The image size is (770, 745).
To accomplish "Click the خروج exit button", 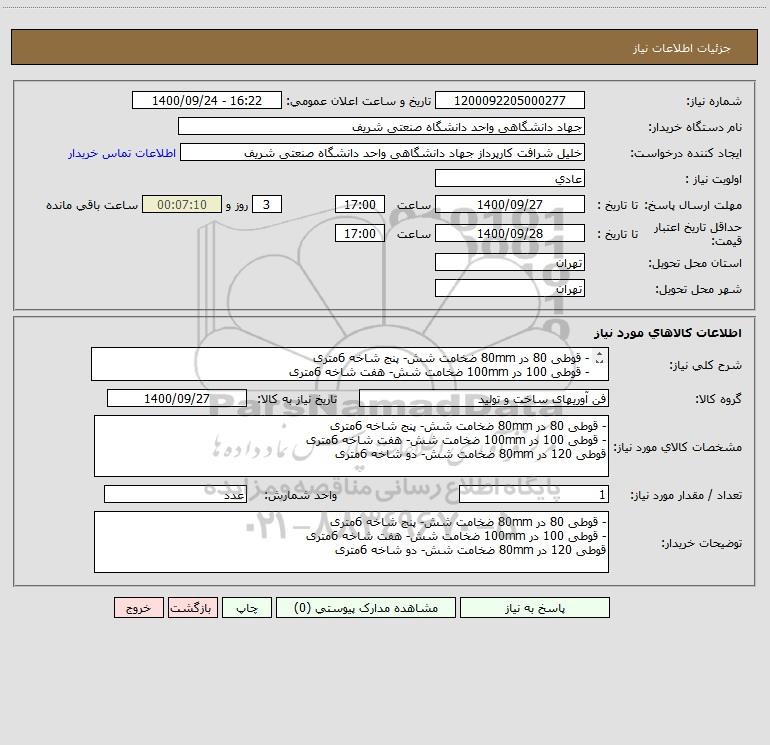I will [138, 608].
